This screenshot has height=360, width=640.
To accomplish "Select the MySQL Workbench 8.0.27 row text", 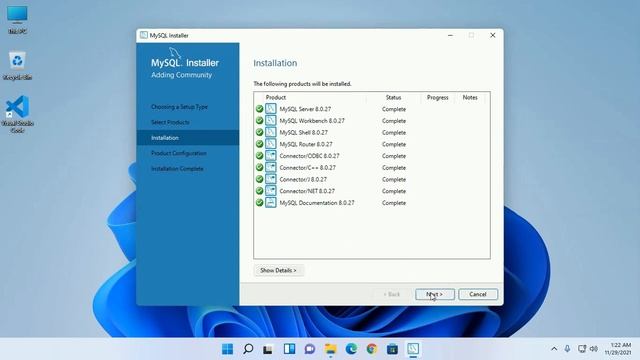I will coord(312,121).
